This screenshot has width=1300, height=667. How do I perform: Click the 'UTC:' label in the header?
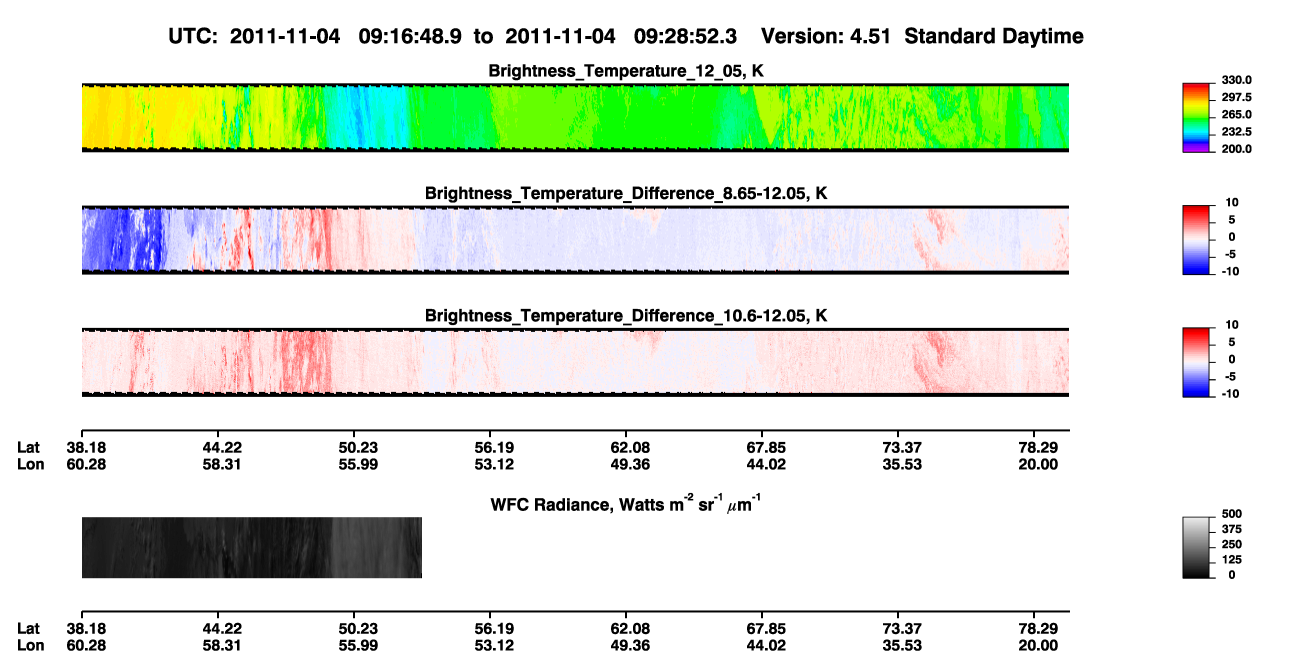coord(194,37)
